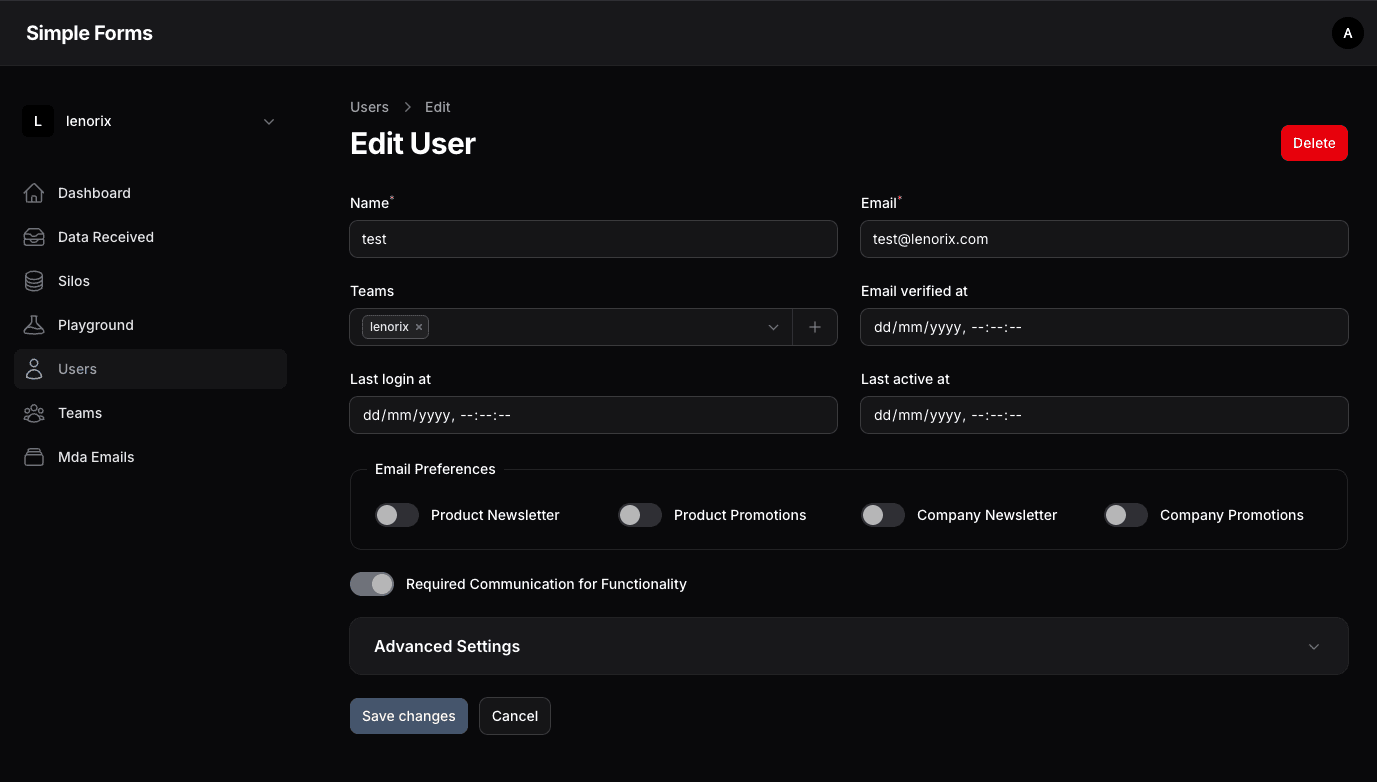Click the Teams group icon in sidebar
Screen dimensions: 1377x782
(x=34, y=413)
